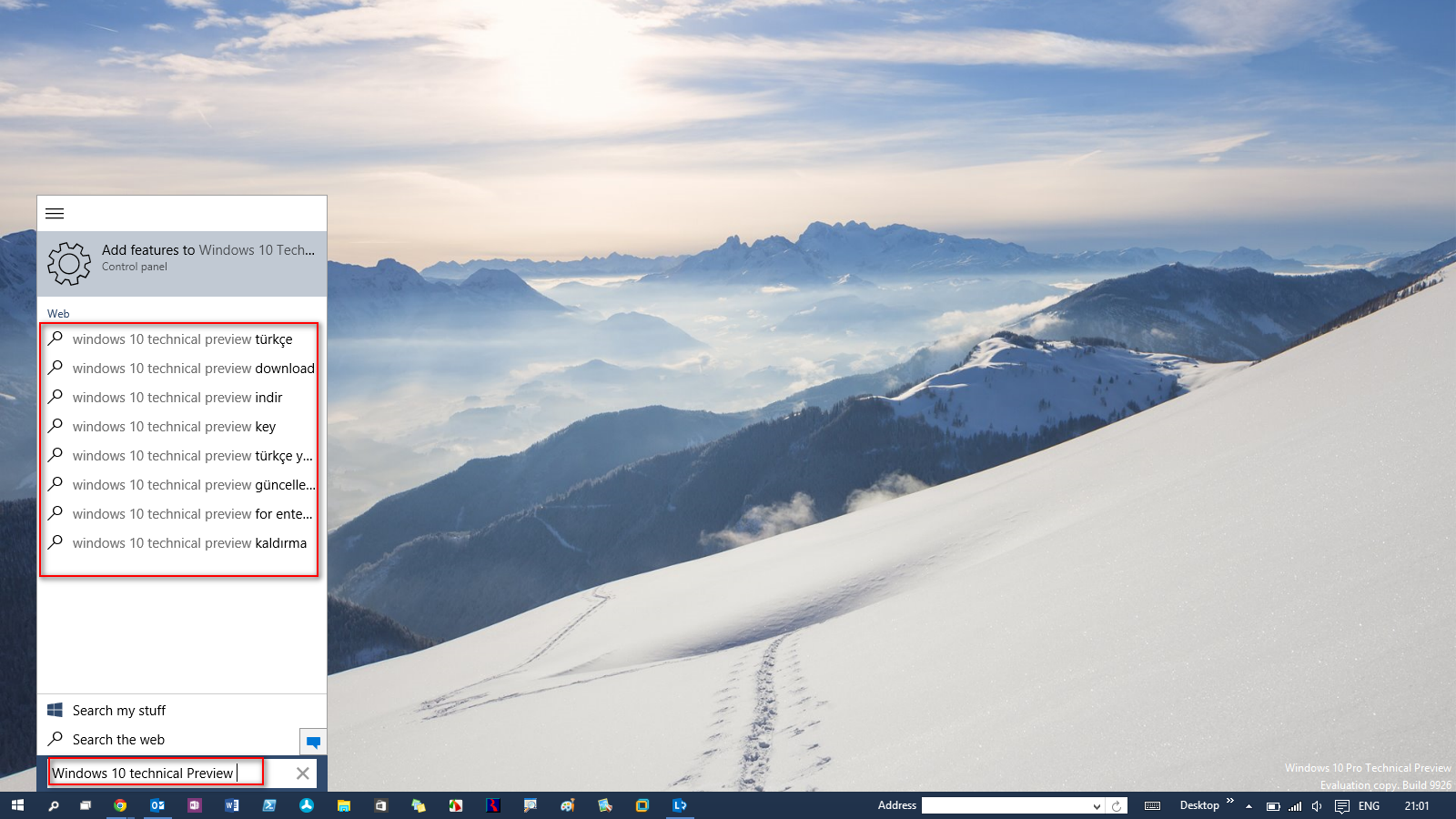Click the Address bar refresh button

pyautogui.click(x=1117, y=806)
